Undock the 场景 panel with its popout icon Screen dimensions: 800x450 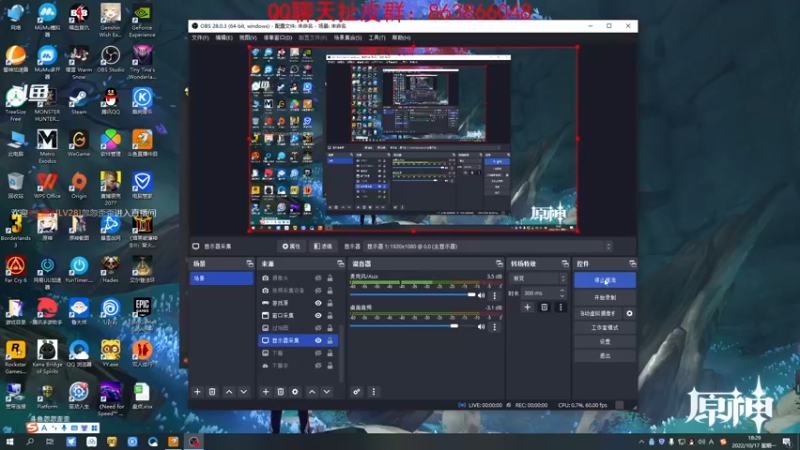pos(249,264)
